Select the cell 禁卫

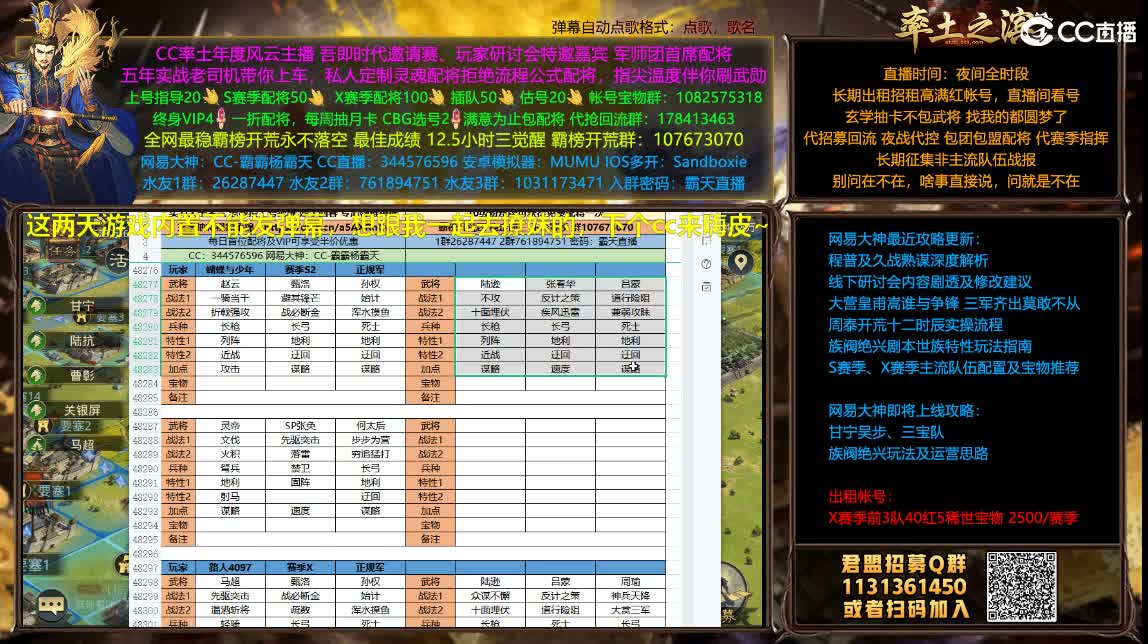[x=300, y=468]
